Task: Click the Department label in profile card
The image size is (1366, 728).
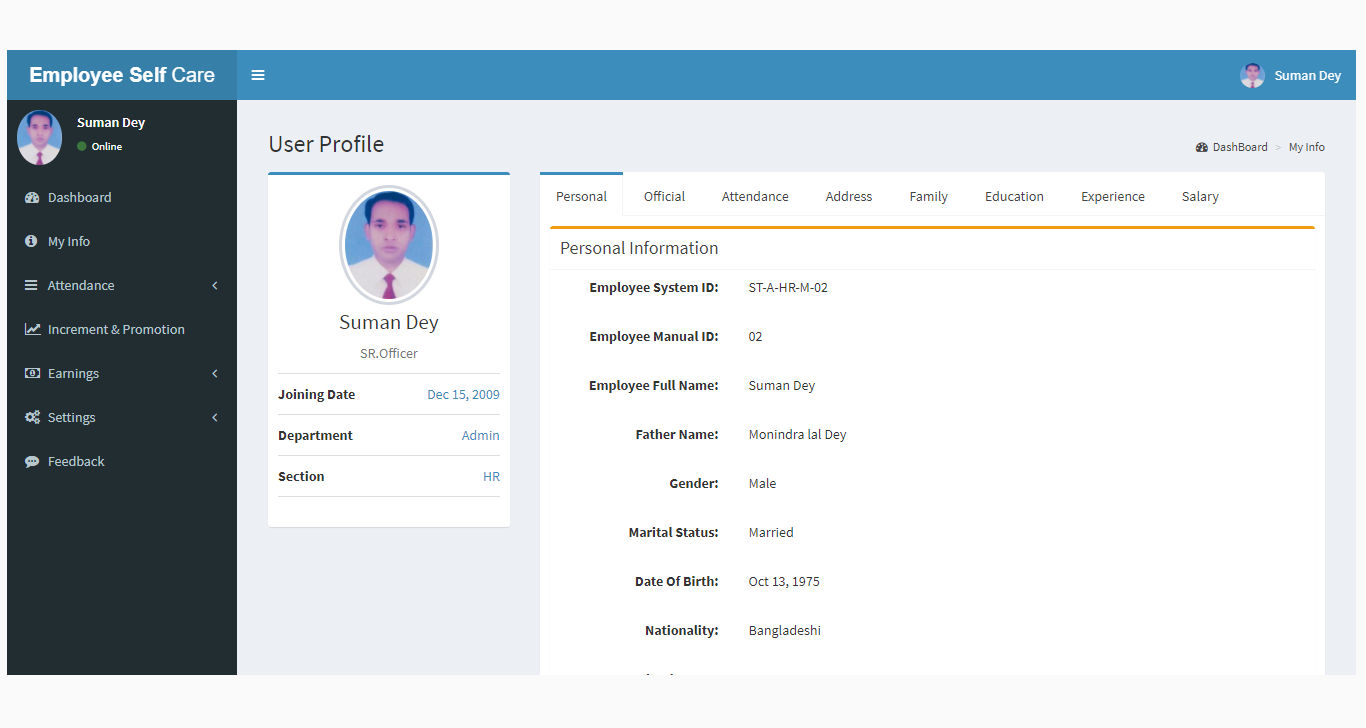Action: click(x=315, y=435)
